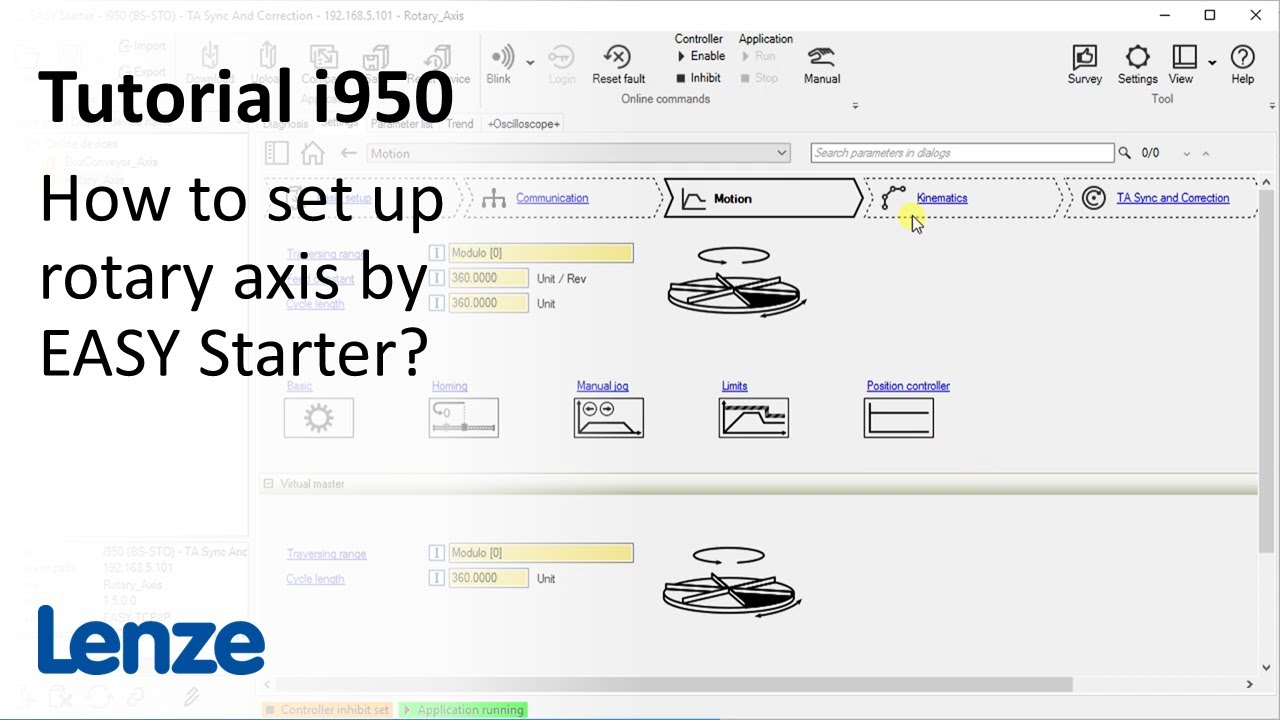Open Position controller diagram button
Image resolution: width=1280 pixels, height=720 pixels.
pyautogui.click(x=898, y=417)
